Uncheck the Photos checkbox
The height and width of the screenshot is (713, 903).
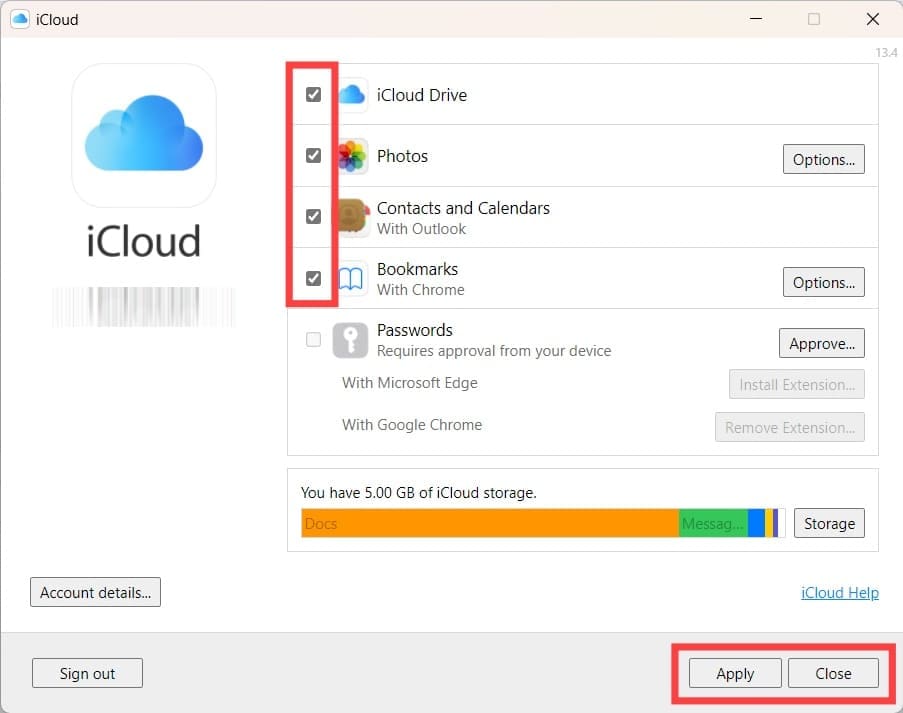pyautogui.click(x=313, y=156)
